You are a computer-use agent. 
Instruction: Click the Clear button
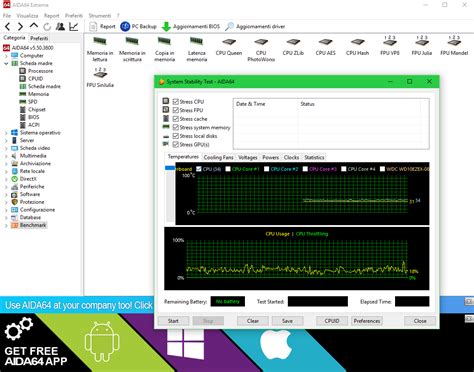tap(253, 321)
